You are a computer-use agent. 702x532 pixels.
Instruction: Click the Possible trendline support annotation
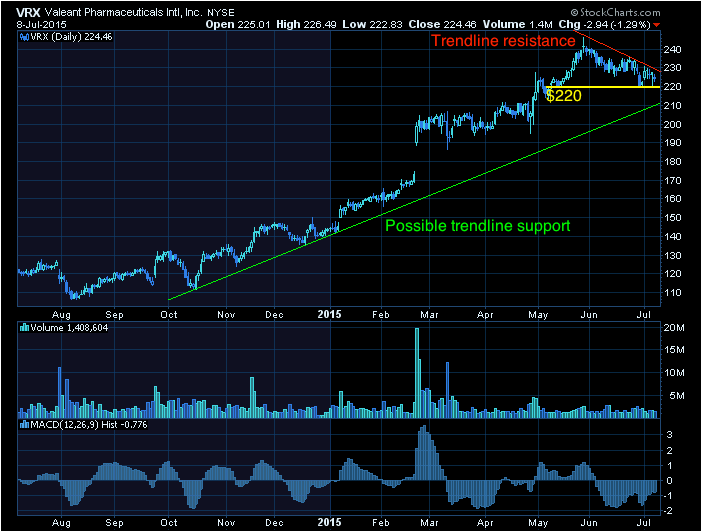pyautogui.click(x=478, y=226)
